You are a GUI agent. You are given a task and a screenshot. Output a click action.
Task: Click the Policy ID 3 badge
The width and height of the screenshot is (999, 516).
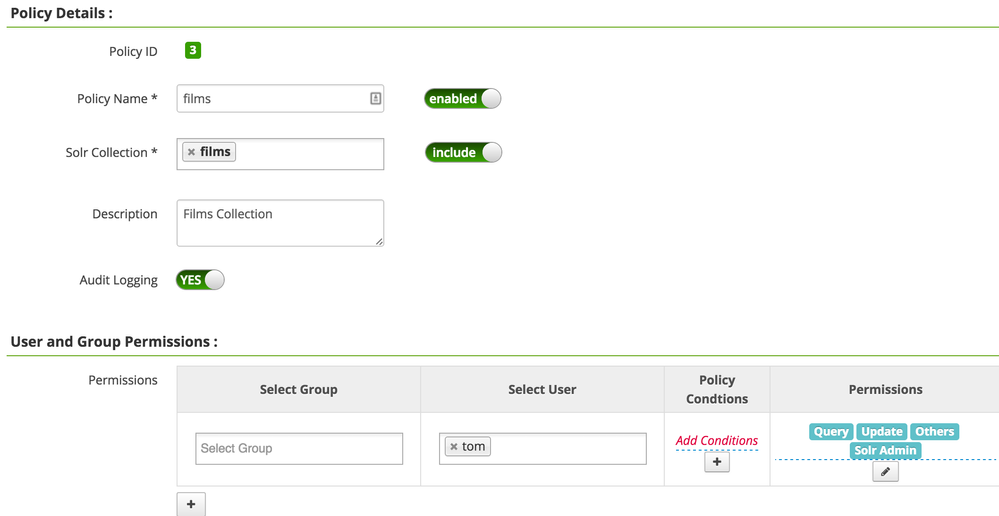193,50
